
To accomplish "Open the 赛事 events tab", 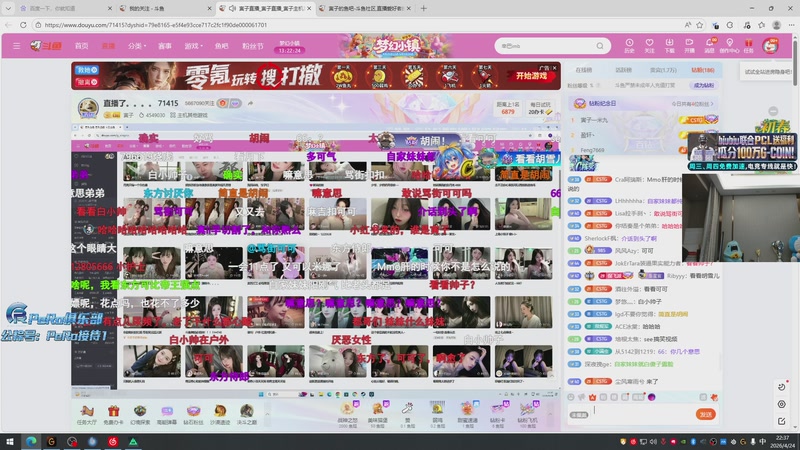I will point(164,46).
